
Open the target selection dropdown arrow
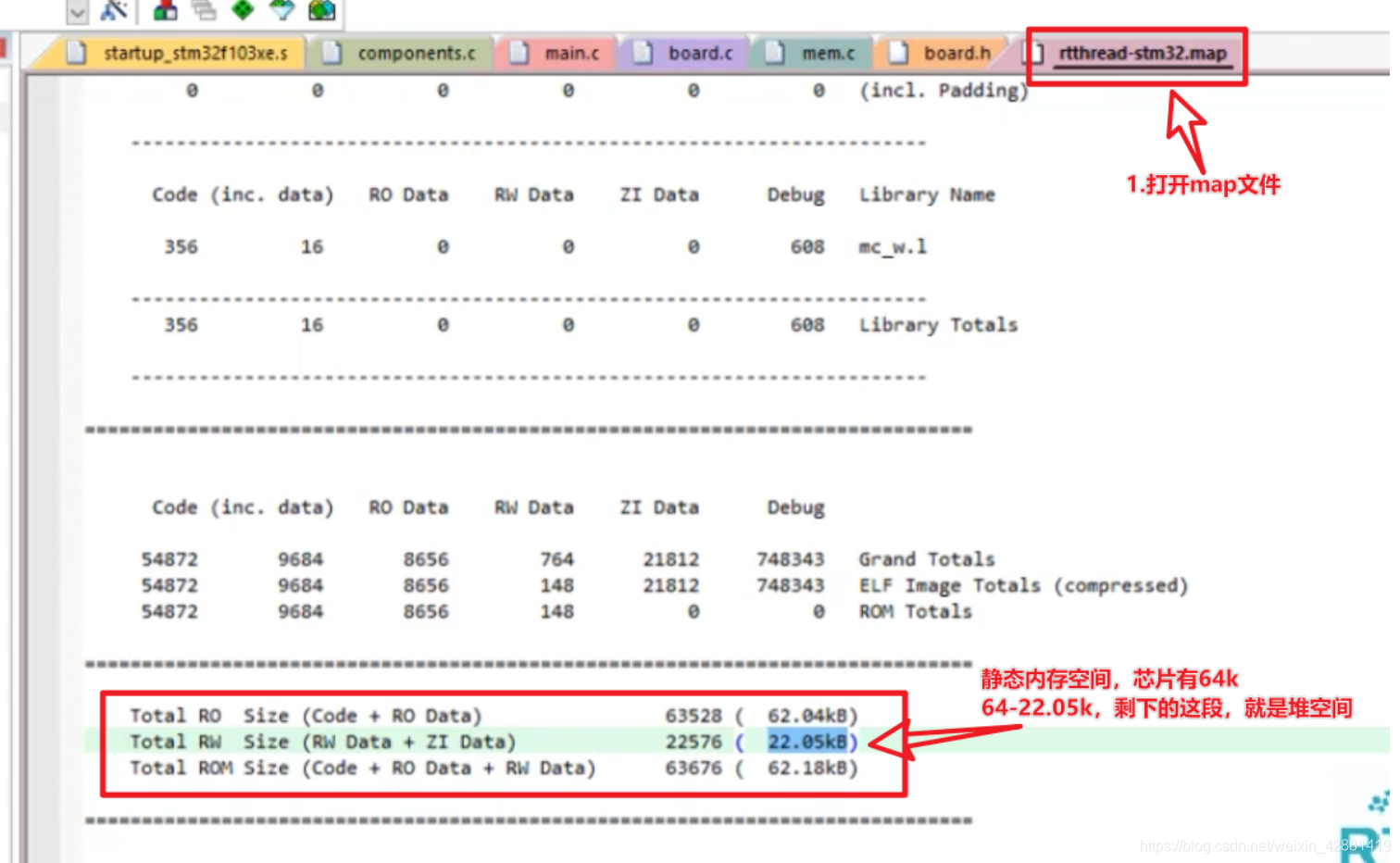(x=78, y=11)
